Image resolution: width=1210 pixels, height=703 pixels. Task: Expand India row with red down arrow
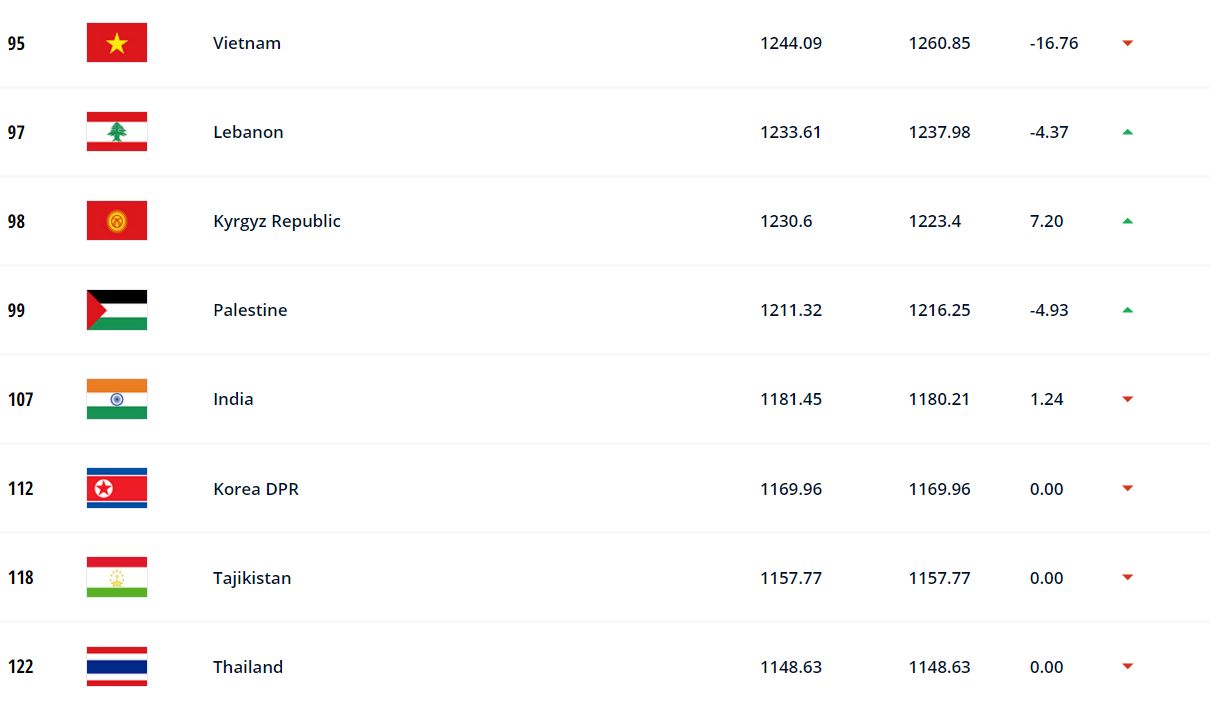coord(1127,399)
